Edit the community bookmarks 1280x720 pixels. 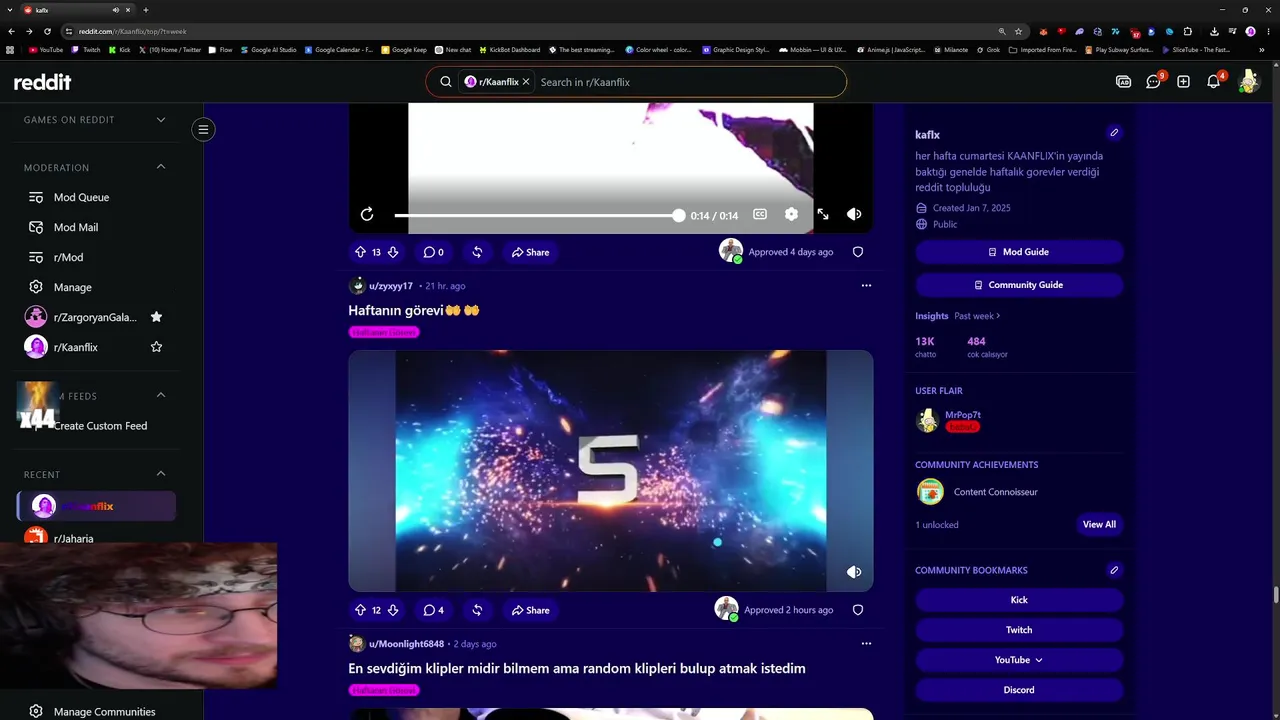coord(1114,570)
